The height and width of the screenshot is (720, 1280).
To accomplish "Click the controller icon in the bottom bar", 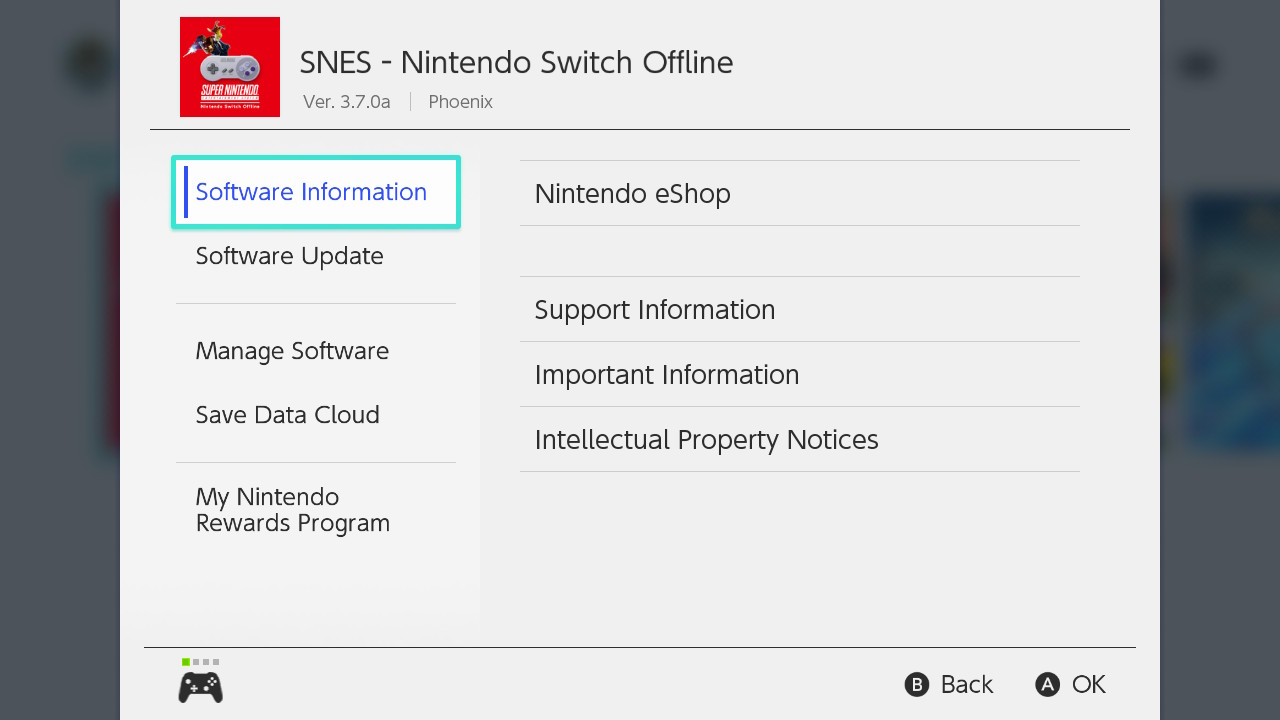I will point(200,687).
